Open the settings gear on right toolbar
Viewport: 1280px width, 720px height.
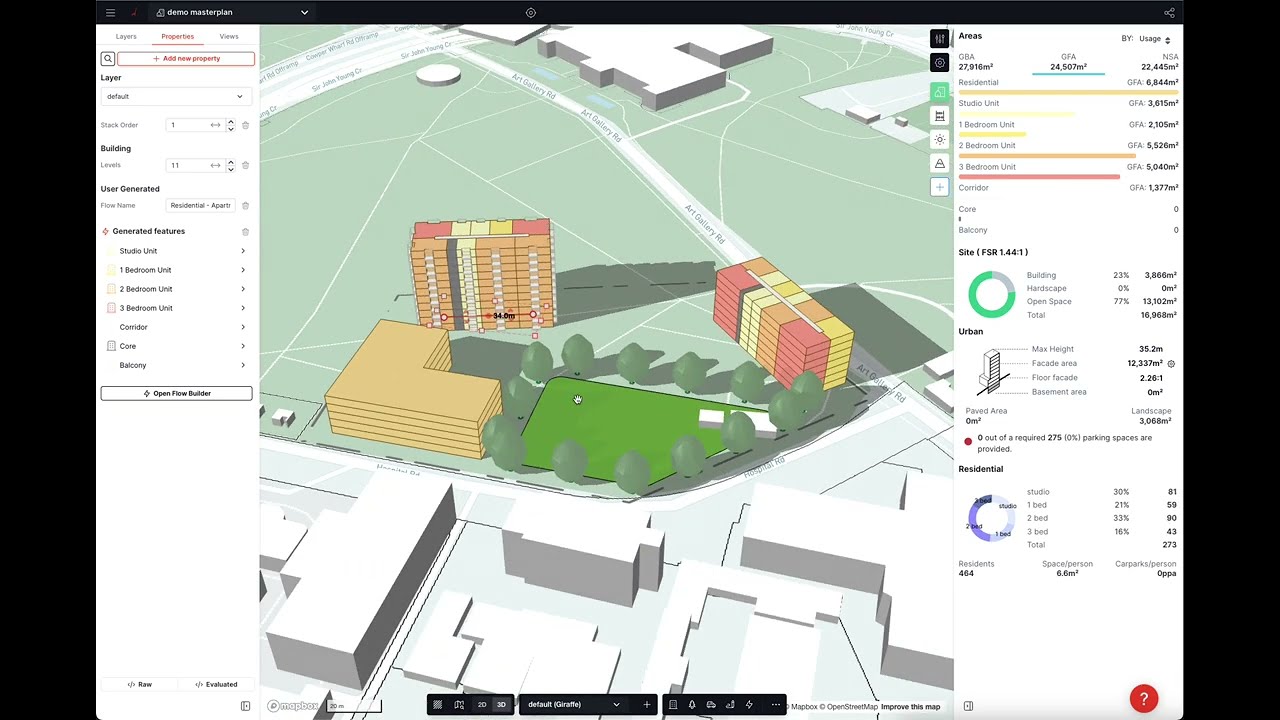(939, 63)
